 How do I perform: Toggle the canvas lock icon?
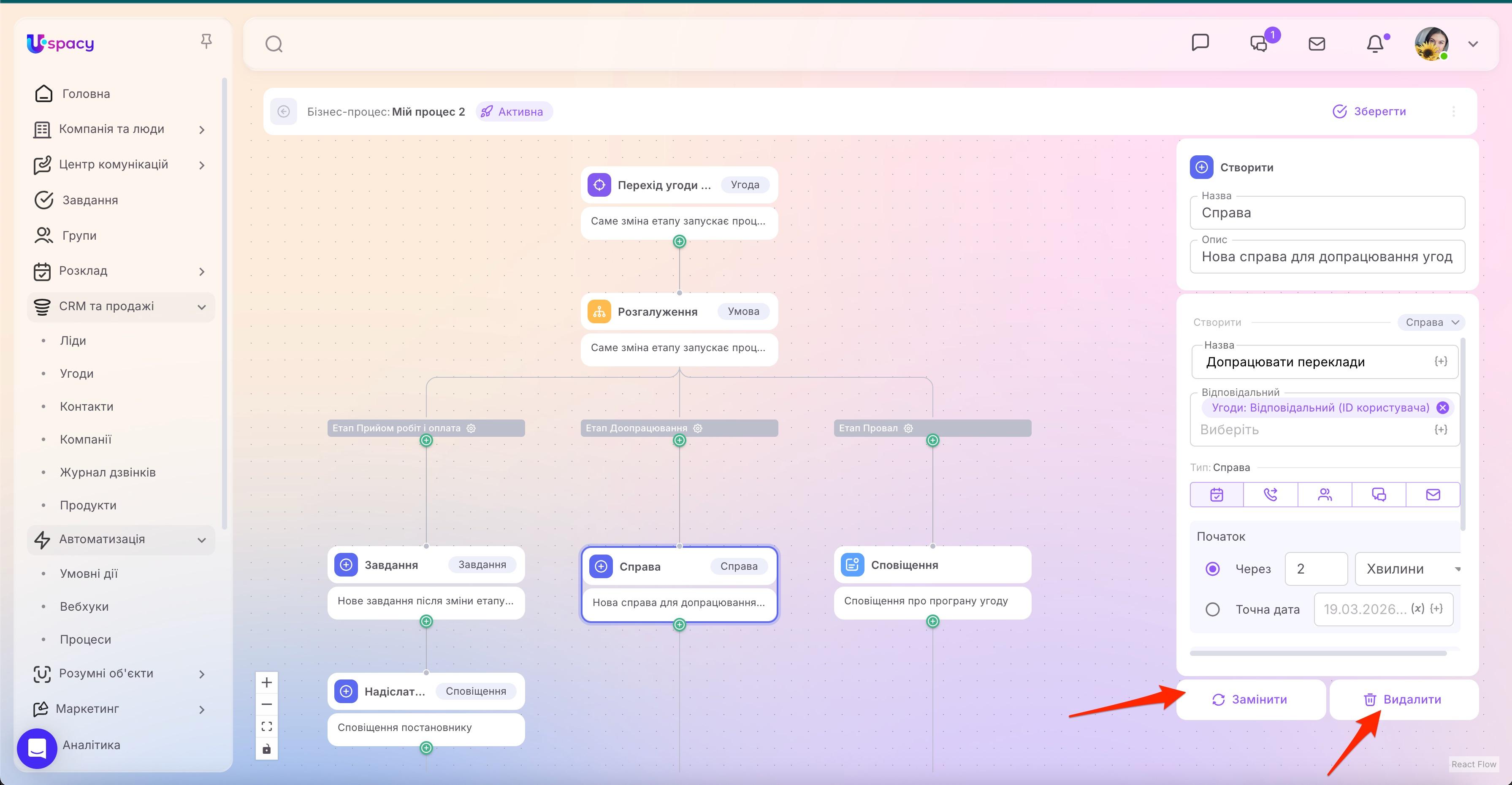pyautogui.click(x=266, y=748)
